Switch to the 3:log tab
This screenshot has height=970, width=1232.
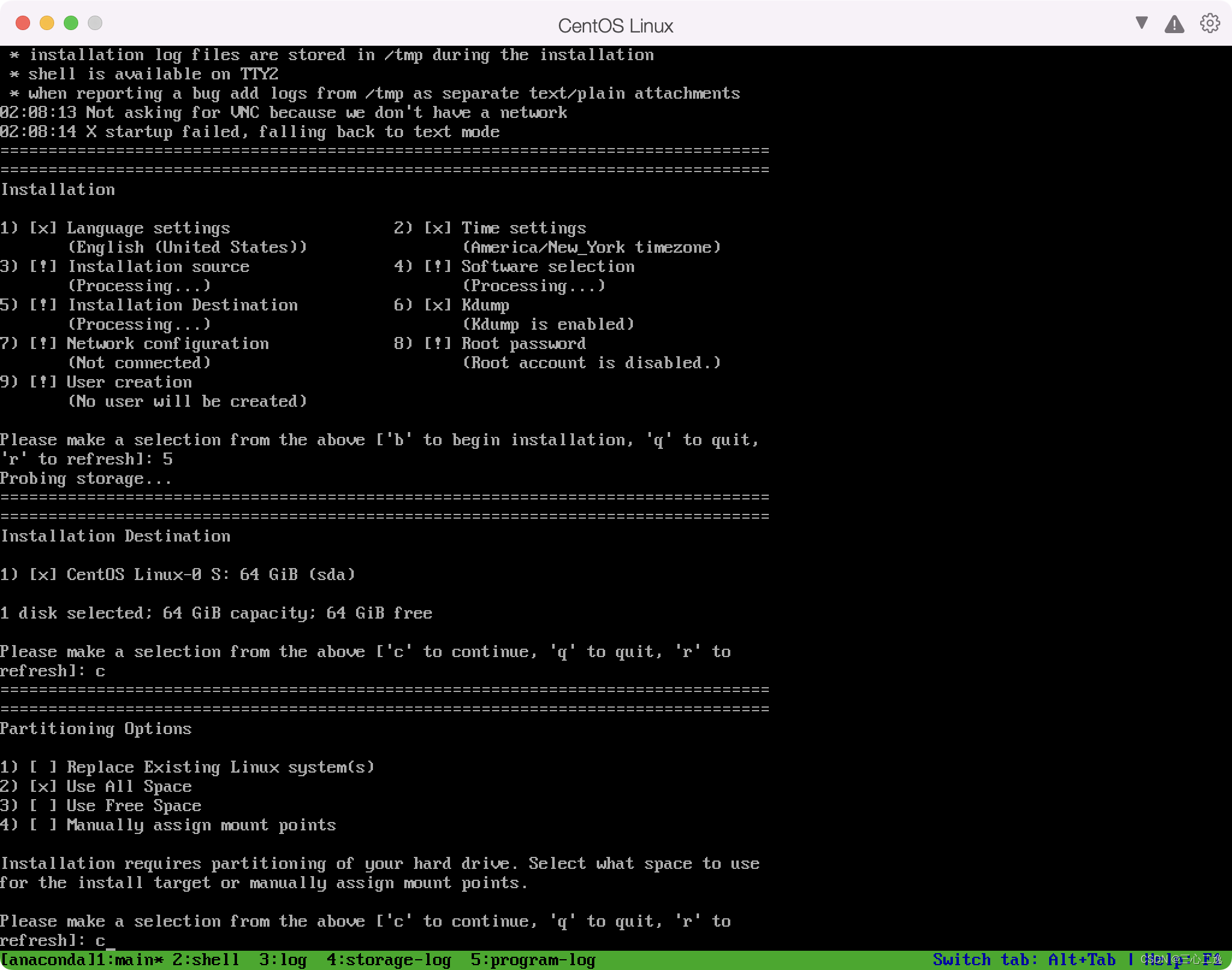click(283, 960)
